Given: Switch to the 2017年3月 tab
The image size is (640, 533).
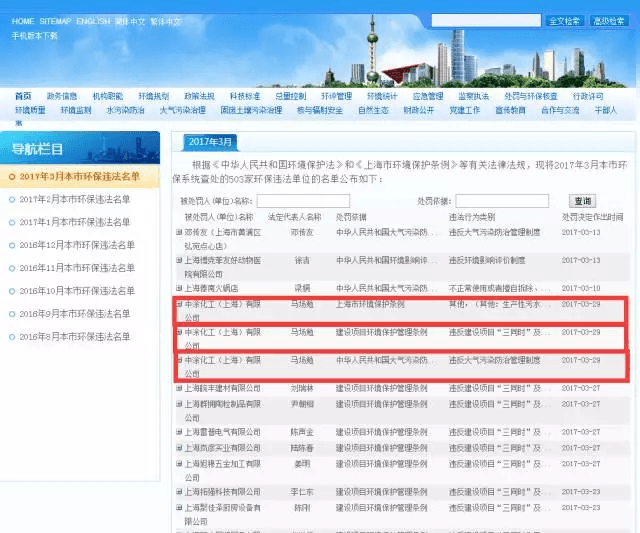Looking at the screenshot, I should [210, 141].
